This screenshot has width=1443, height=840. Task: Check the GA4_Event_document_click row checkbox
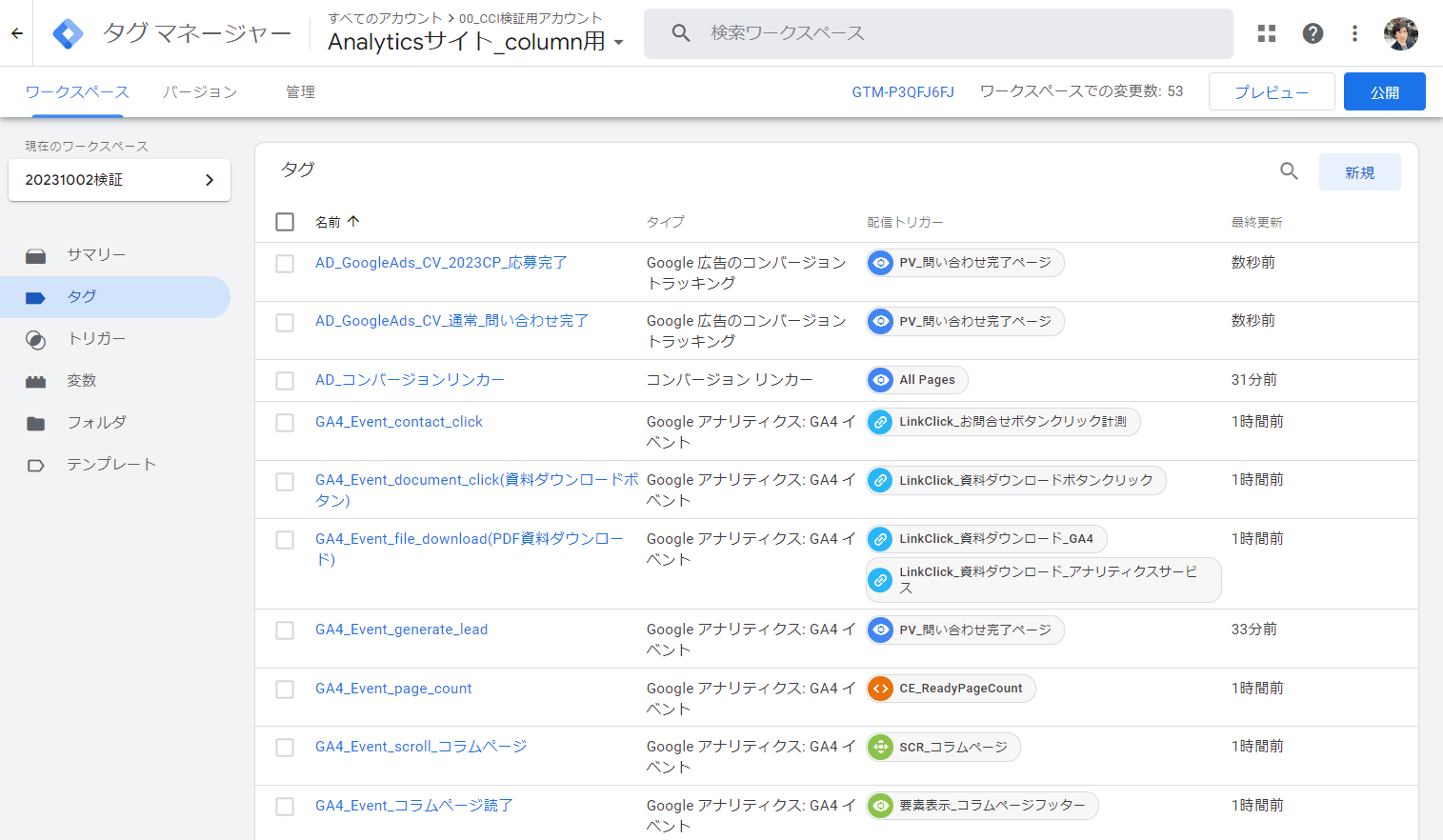[x=285, y=482]
